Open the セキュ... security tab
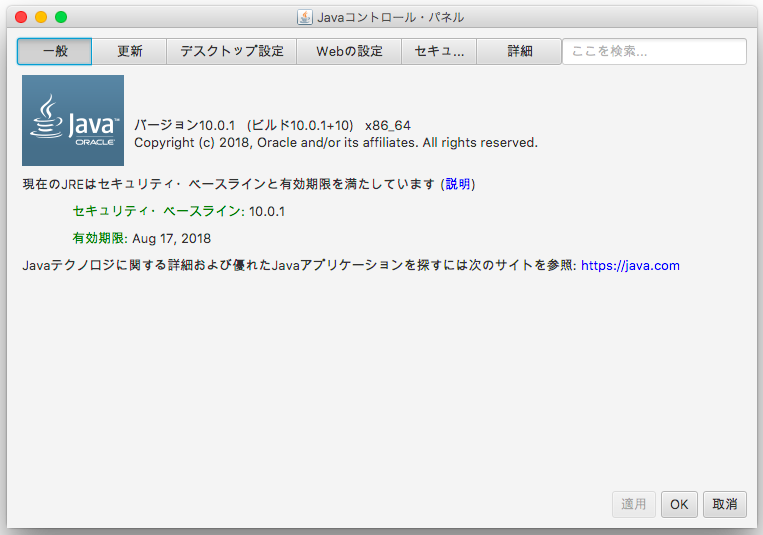Image resolution: width=763 pixels, height=535 pixels. click(439, 51)
